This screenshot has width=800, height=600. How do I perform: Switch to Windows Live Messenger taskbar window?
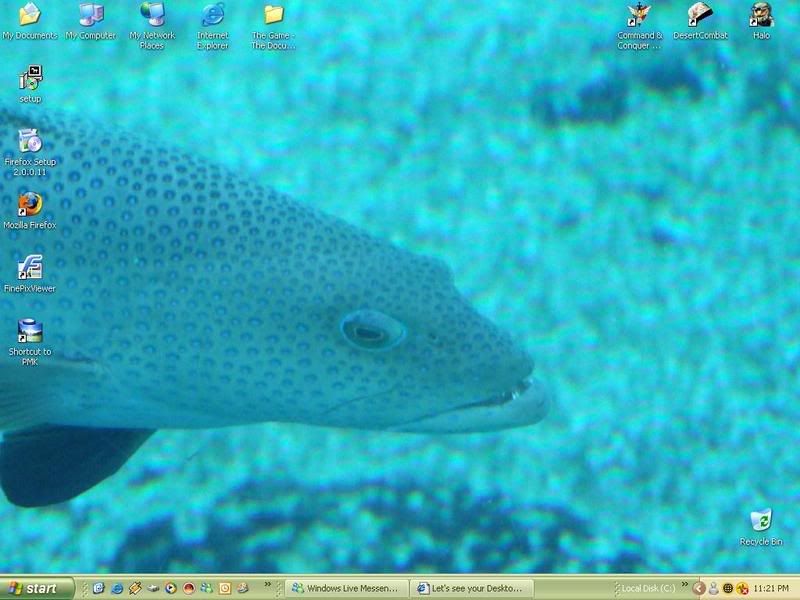346,588
